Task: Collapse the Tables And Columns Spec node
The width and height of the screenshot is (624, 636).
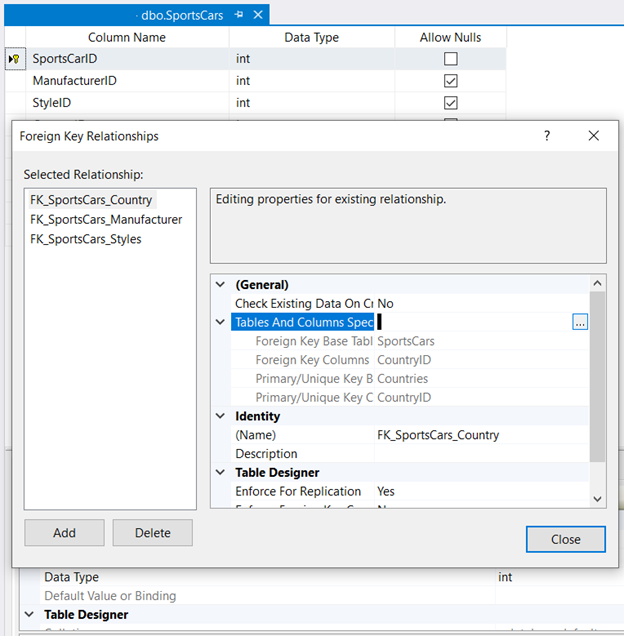Action: point(220,322)
